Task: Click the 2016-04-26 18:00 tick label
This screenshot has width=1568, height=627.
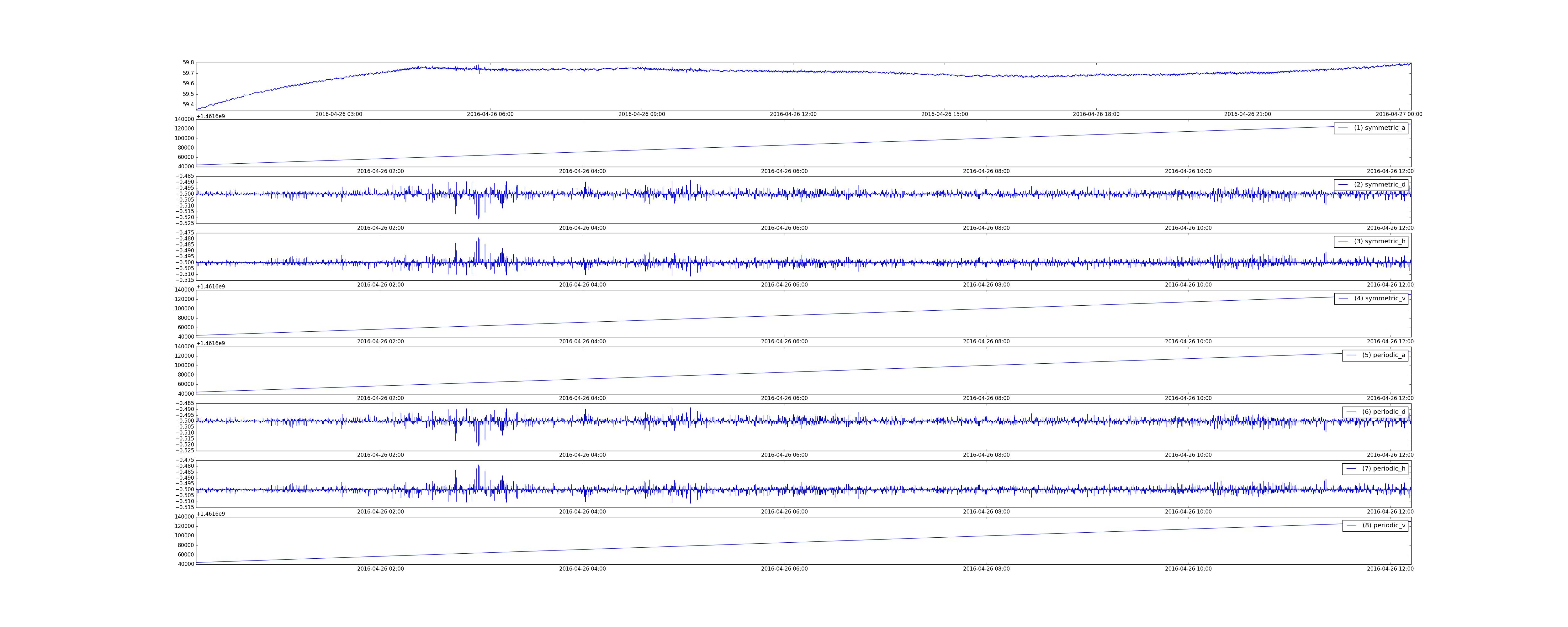Action: [x=1096, y=114]
